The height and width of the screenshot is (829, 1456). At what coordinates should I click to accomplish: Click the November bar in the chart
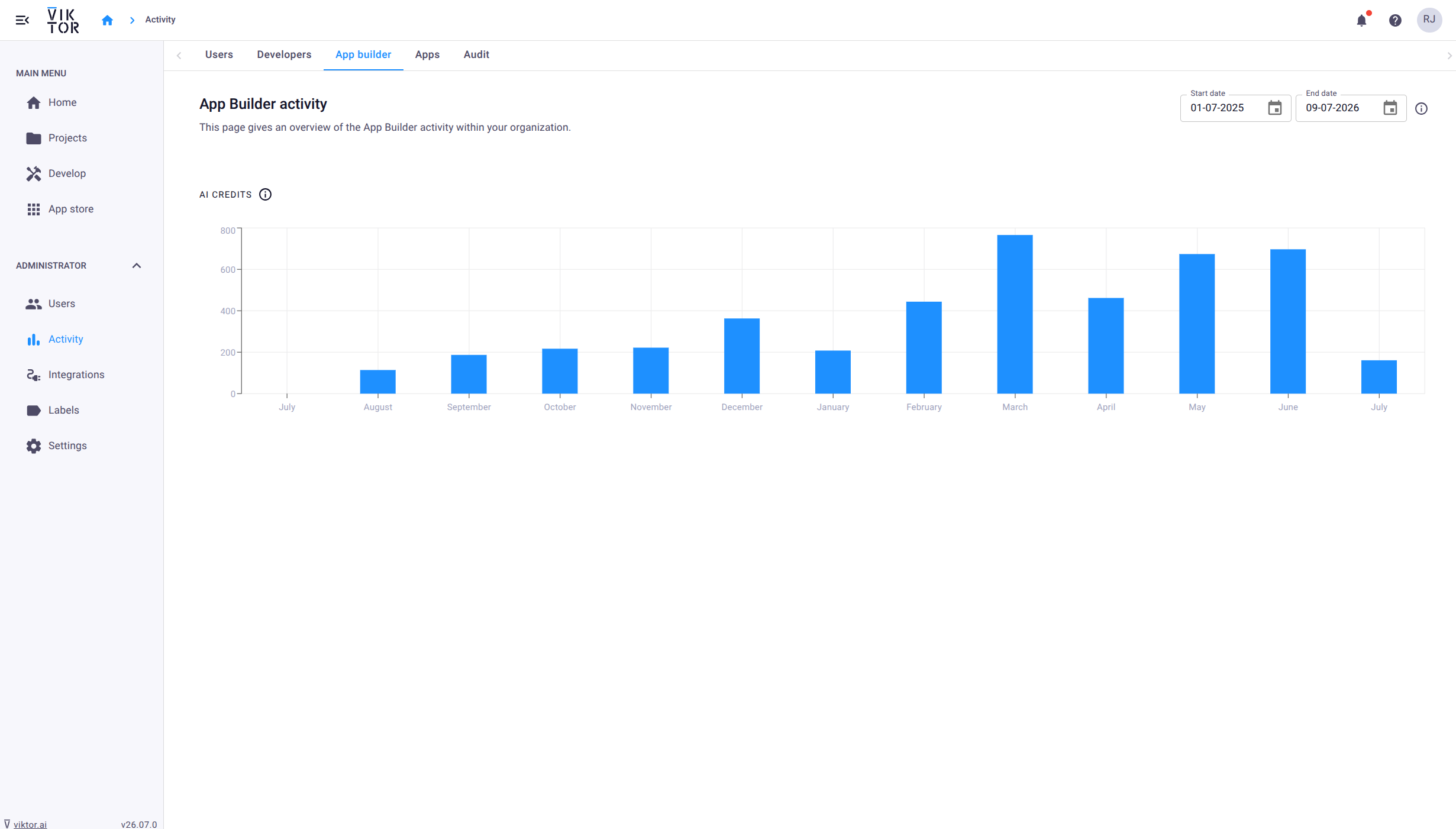[651, 370]
